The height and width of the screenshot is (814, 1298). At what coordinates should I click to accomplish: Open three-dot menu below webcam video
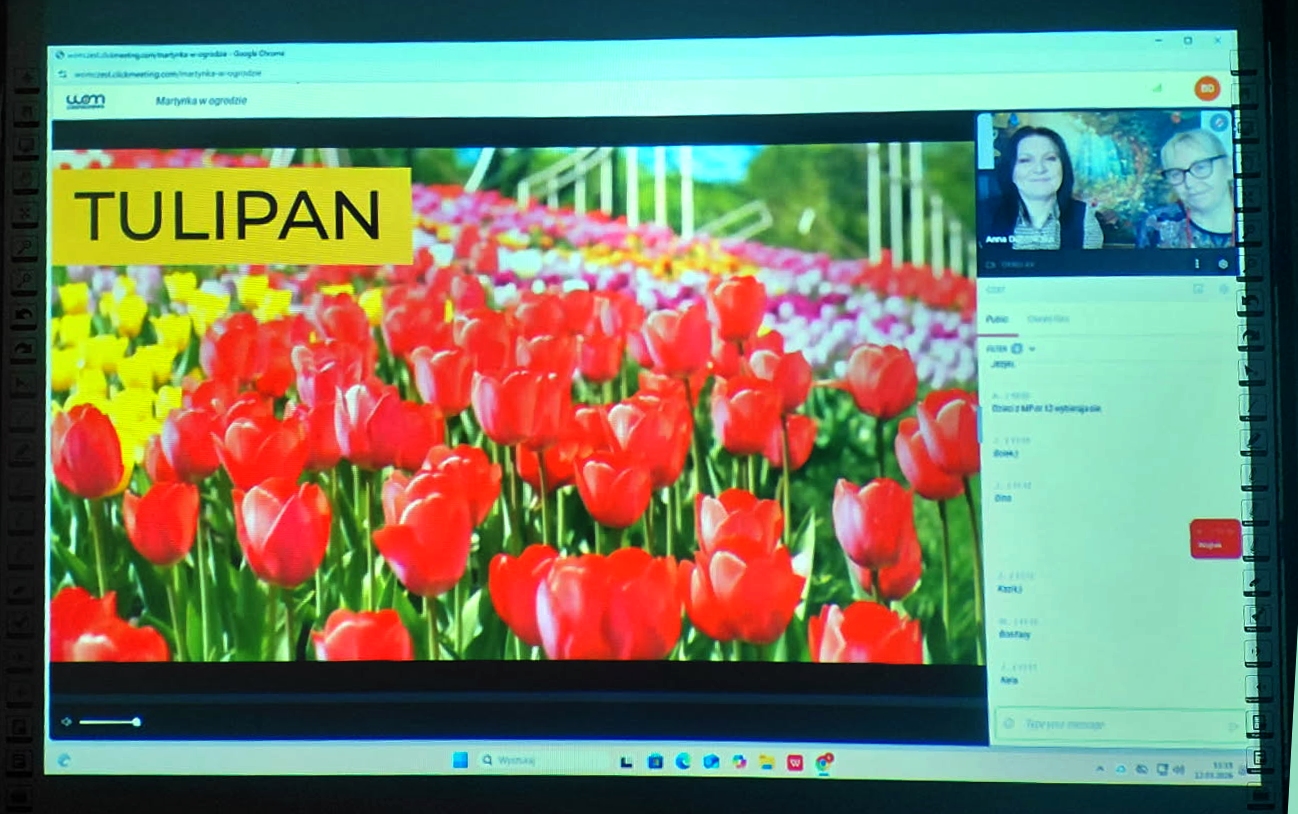(x=1197, y=264)
